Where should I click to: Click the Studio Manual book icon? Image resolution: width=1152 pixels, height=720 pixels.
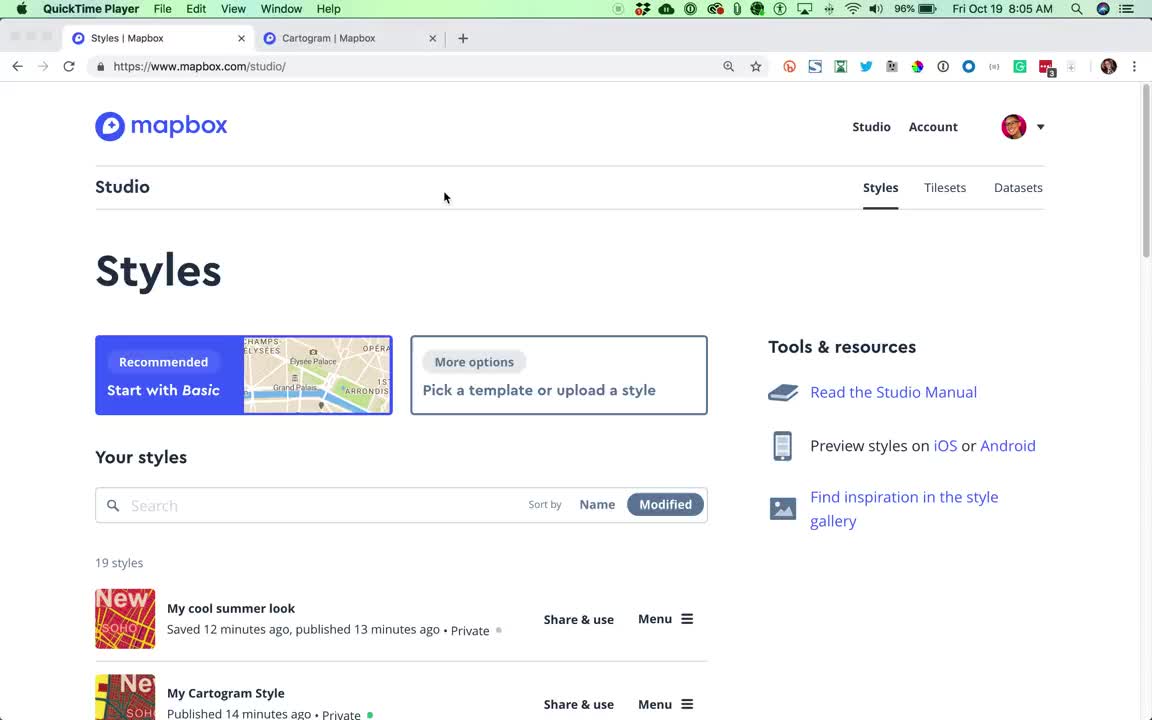[783, 392]
